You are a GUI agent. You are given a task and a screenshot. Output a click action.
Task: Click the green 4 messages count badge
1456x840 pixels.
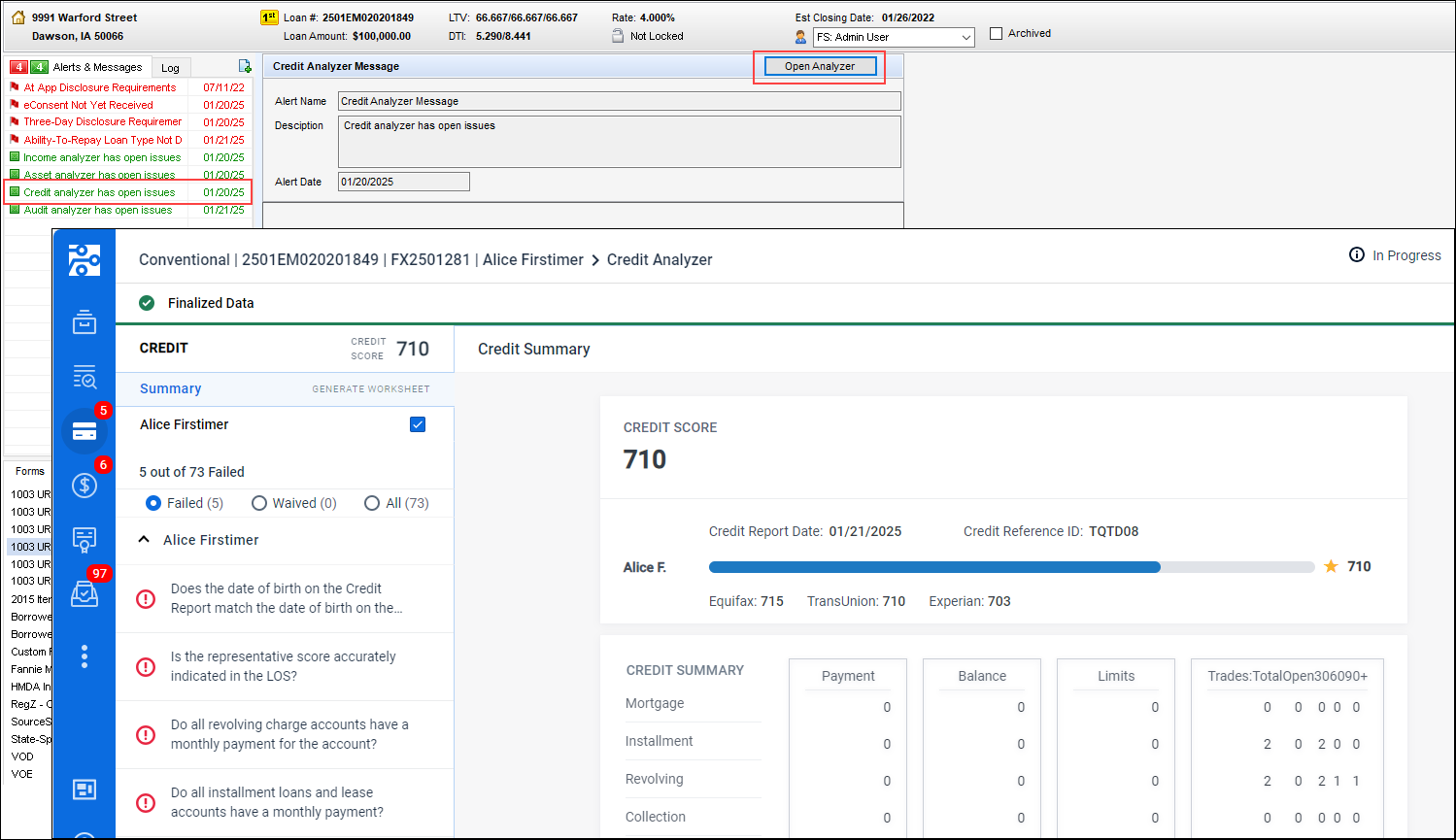39,67
